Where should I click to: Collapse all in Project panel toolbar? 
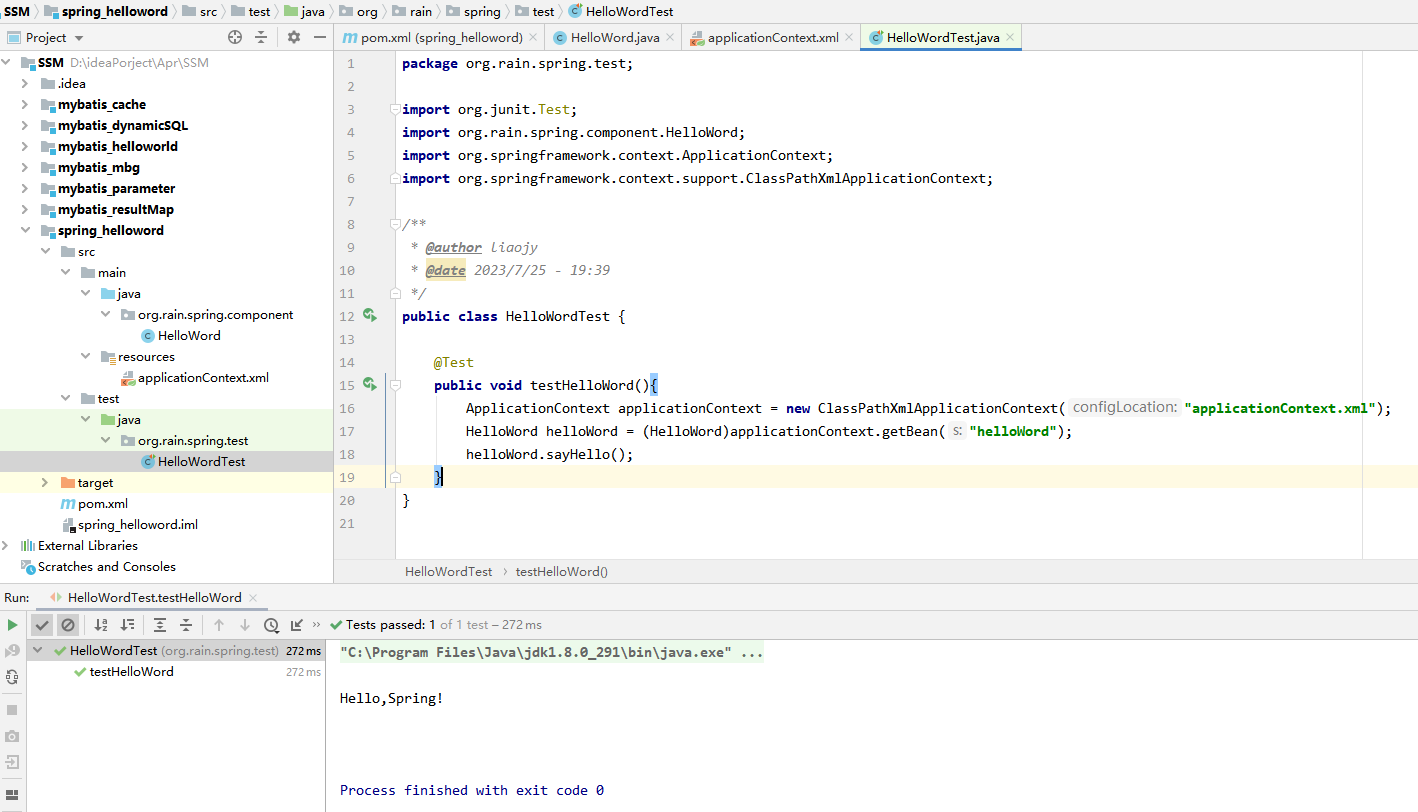[261, 37]
